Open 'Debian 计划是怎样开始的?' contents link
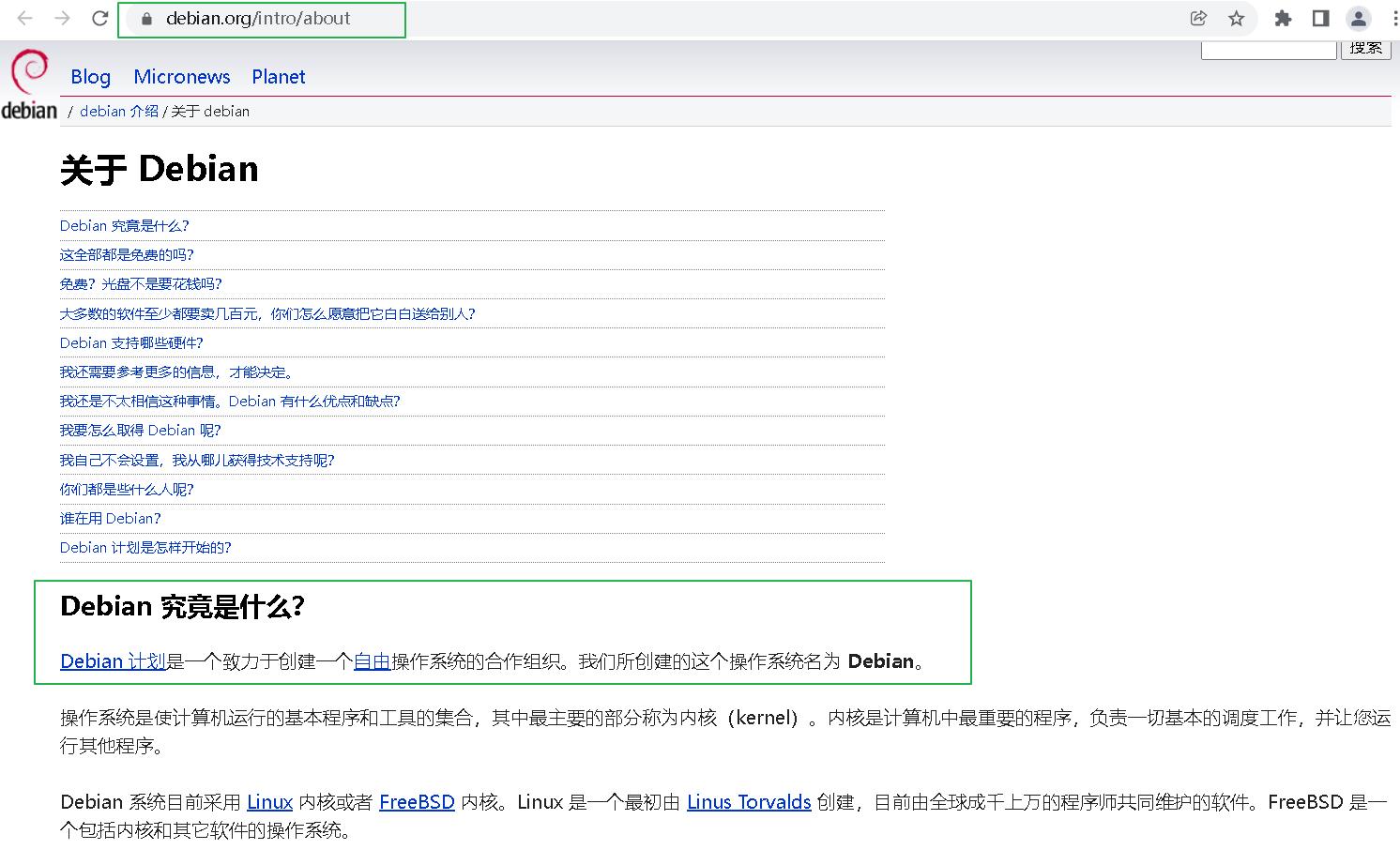The width and height of the screenshot is (1400, 865). click(x=145, y=548)
